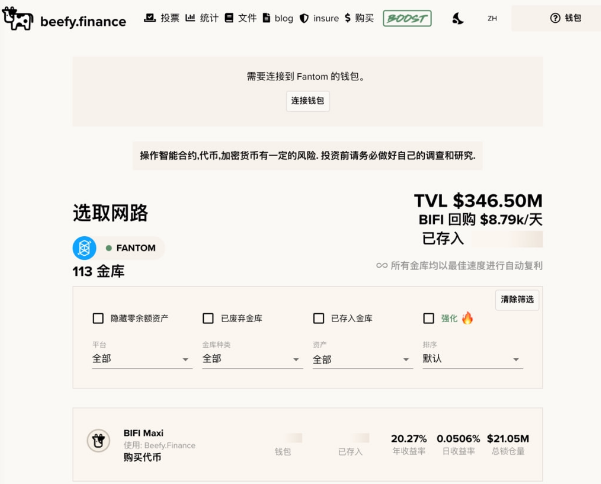
Task: Change the ZH language selector
Action: click(x=492, y=18)
